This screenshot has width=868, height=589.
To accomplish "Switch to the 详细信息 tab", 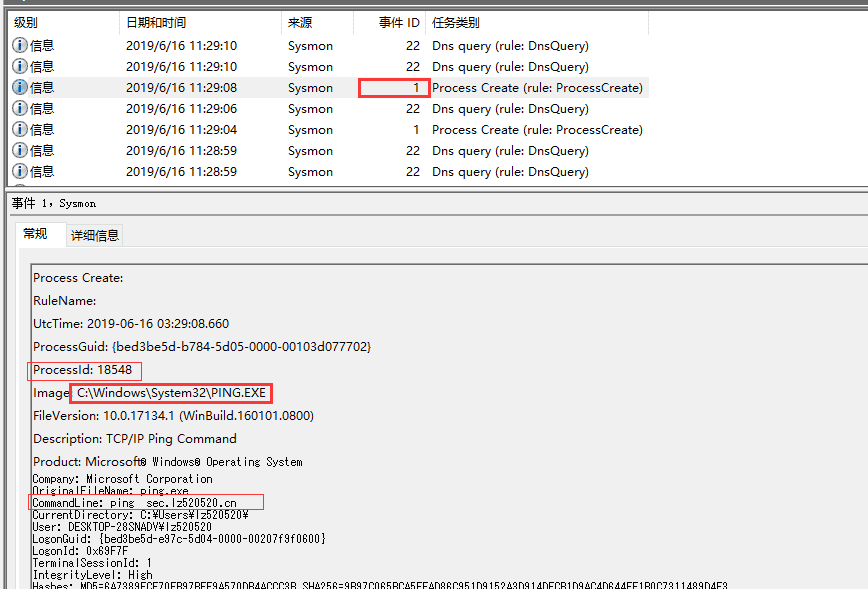I will click(x=95, y=235).
